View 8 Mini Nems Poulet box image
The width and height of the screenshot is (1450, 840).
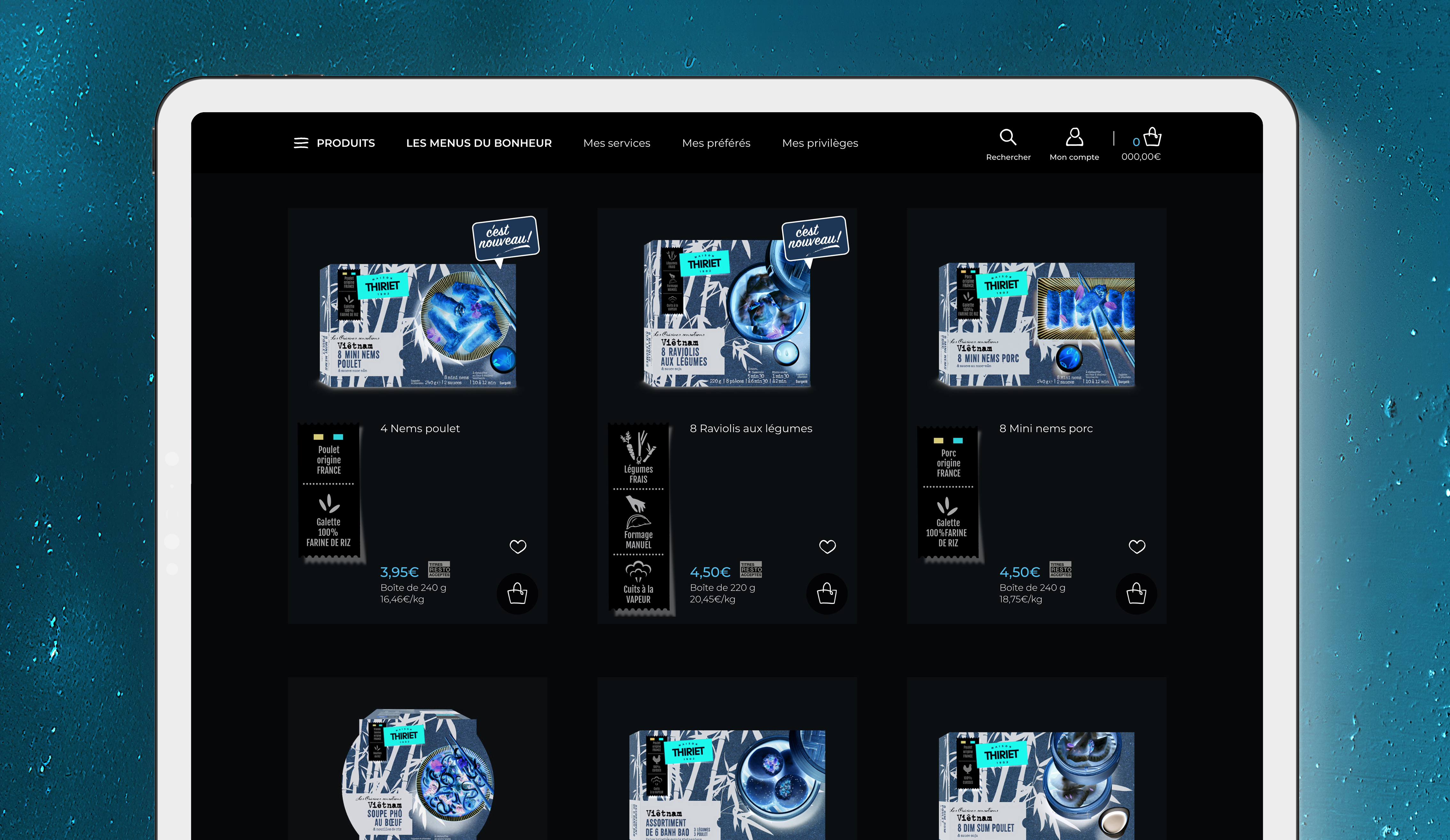click(418, 326)
